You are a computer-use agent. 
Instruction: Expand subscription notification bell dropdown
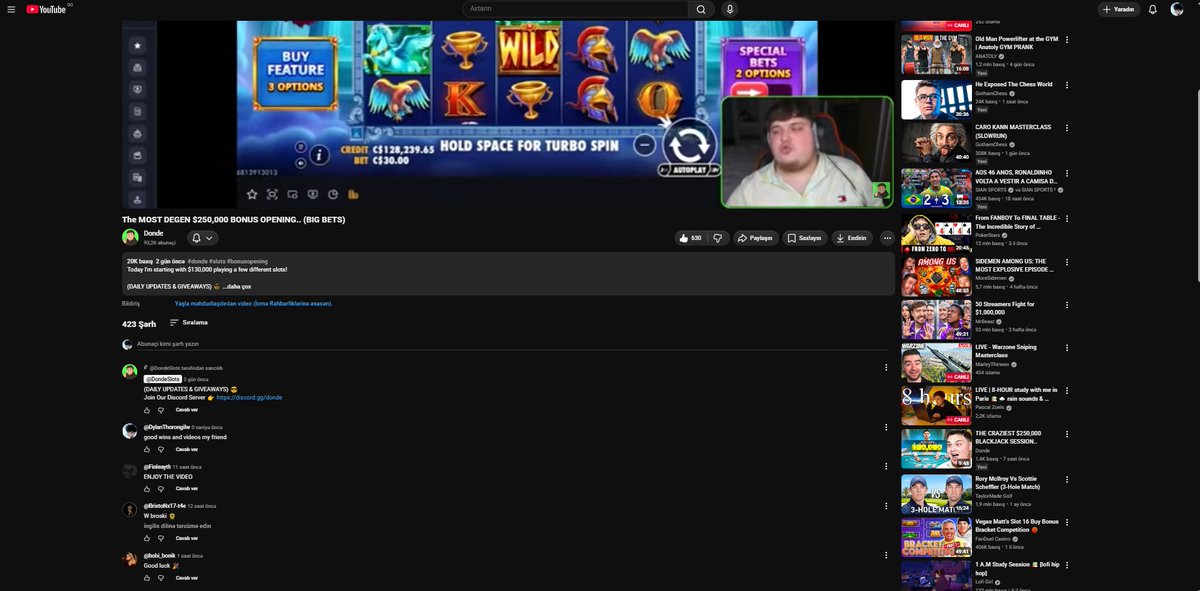[202, 238]
